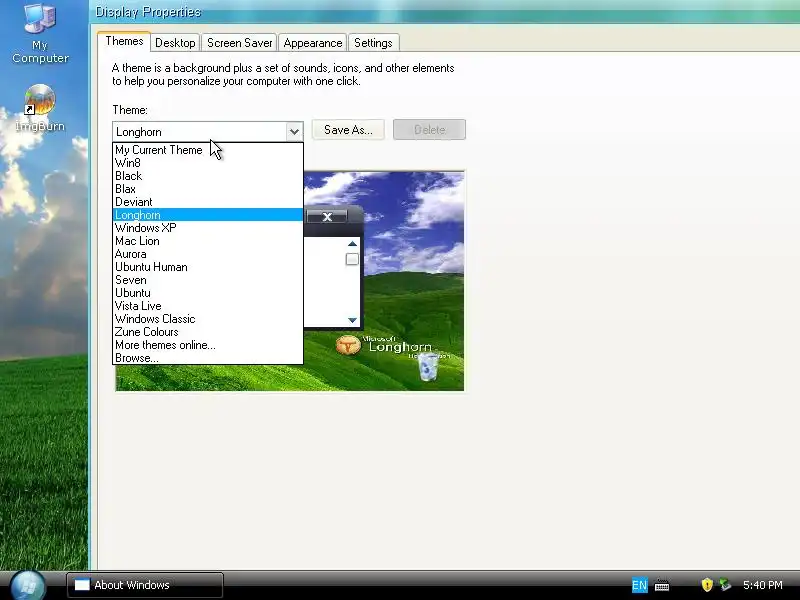
Task: Switch to the Desktop tab
Action: (x=175, y=43)
